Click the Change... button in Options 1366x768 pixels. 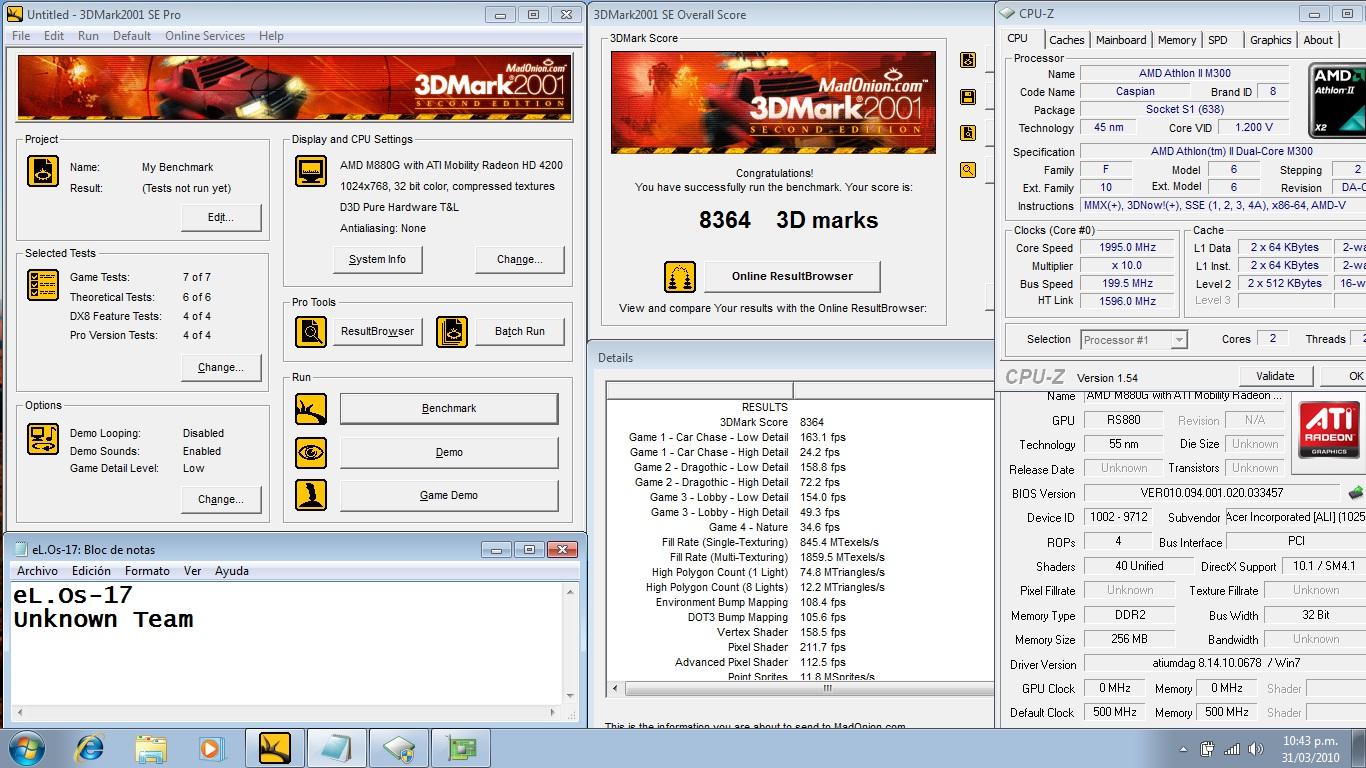(x=221, y=499)
